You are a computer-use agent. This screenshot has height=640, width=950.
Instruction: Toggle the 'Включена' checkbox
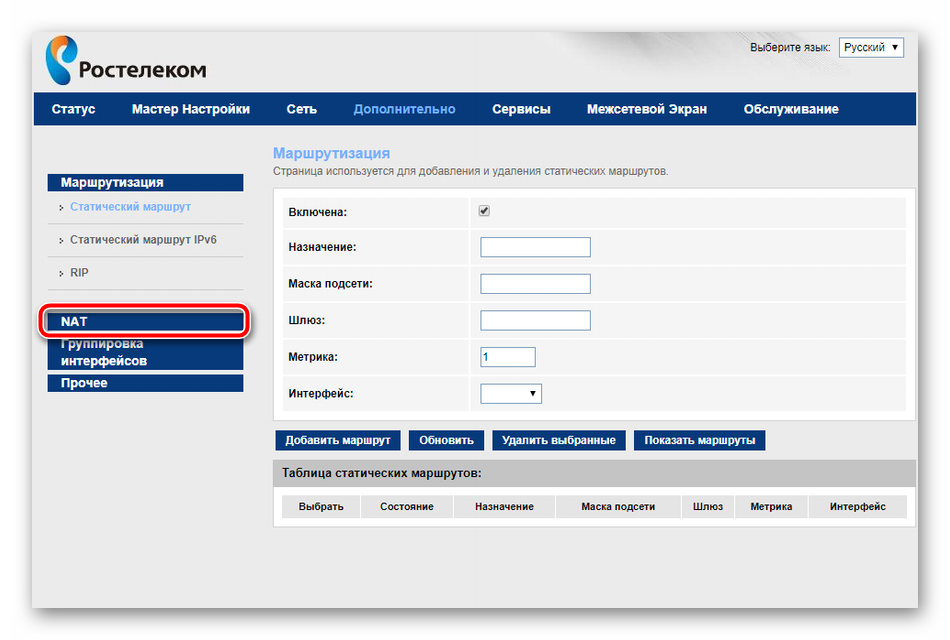point(484,212)
